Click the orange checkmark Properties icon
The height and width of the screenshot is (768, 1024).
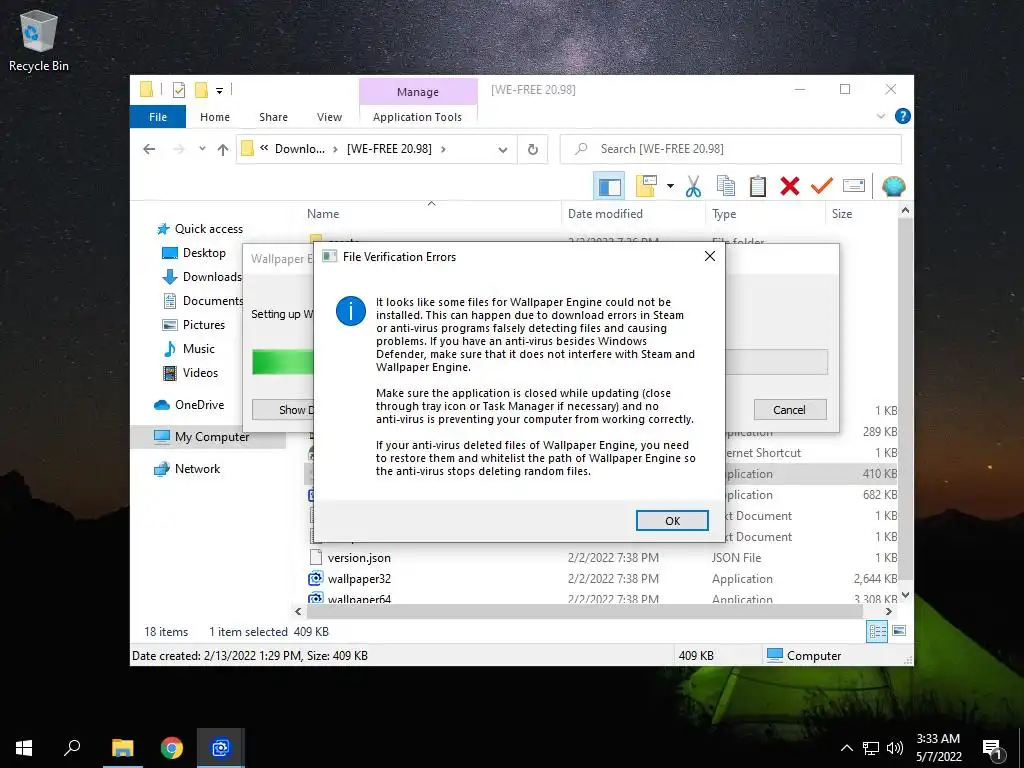point(822,186)
